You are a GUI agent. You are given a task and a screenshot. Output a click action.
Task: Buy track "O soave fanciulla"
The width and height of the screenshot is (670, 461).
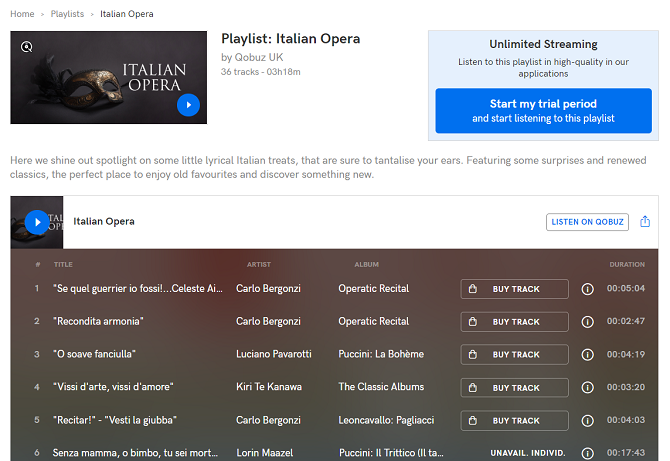coord(514,355)
